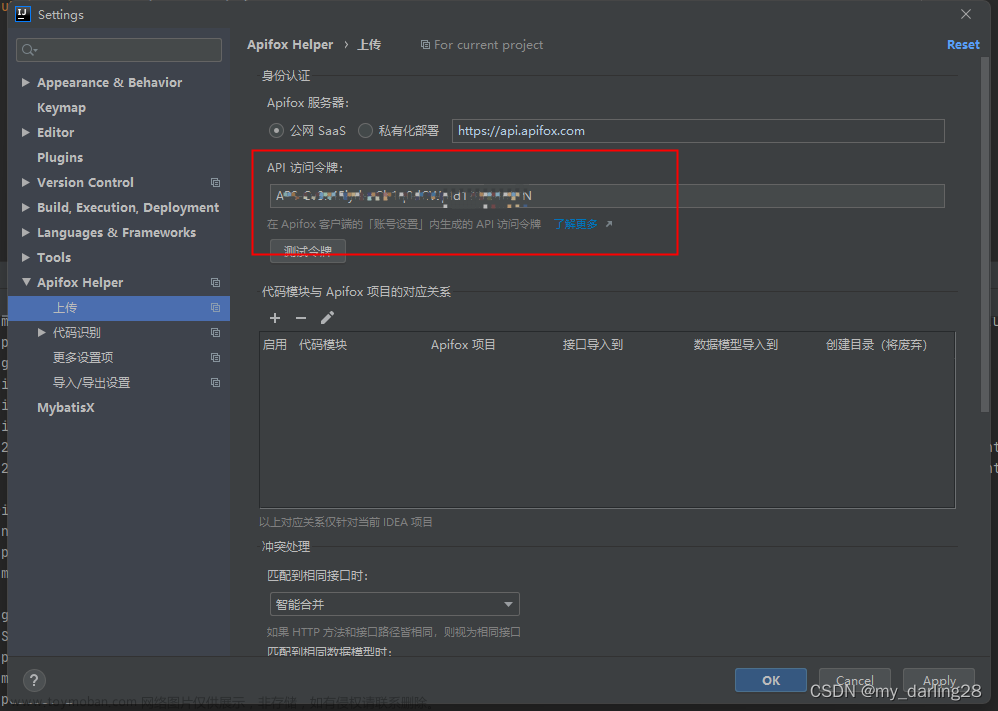
Task: Close the Settings dialog
Action: click(x=966, y=14)
